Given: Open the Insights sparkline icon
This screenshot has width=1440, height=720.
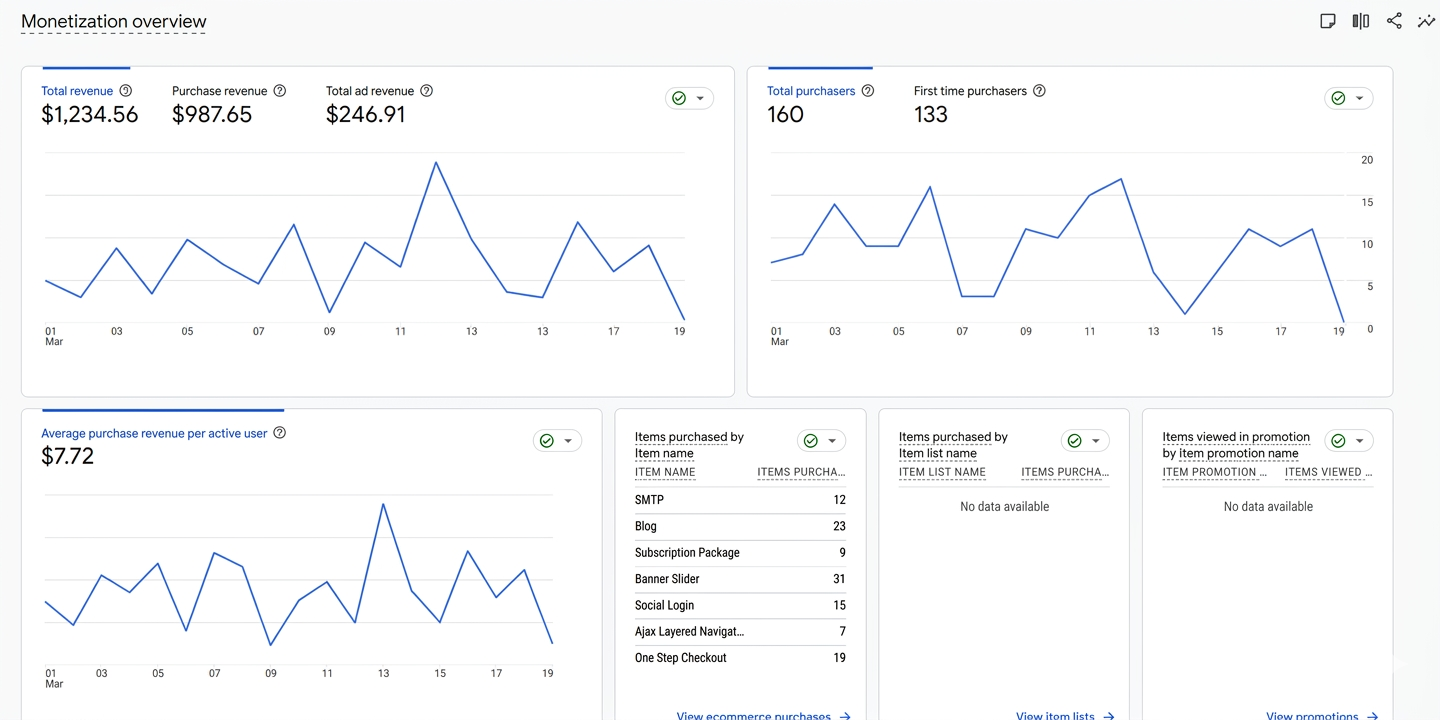Looking at the screenshot, I should click(1426, 20).
